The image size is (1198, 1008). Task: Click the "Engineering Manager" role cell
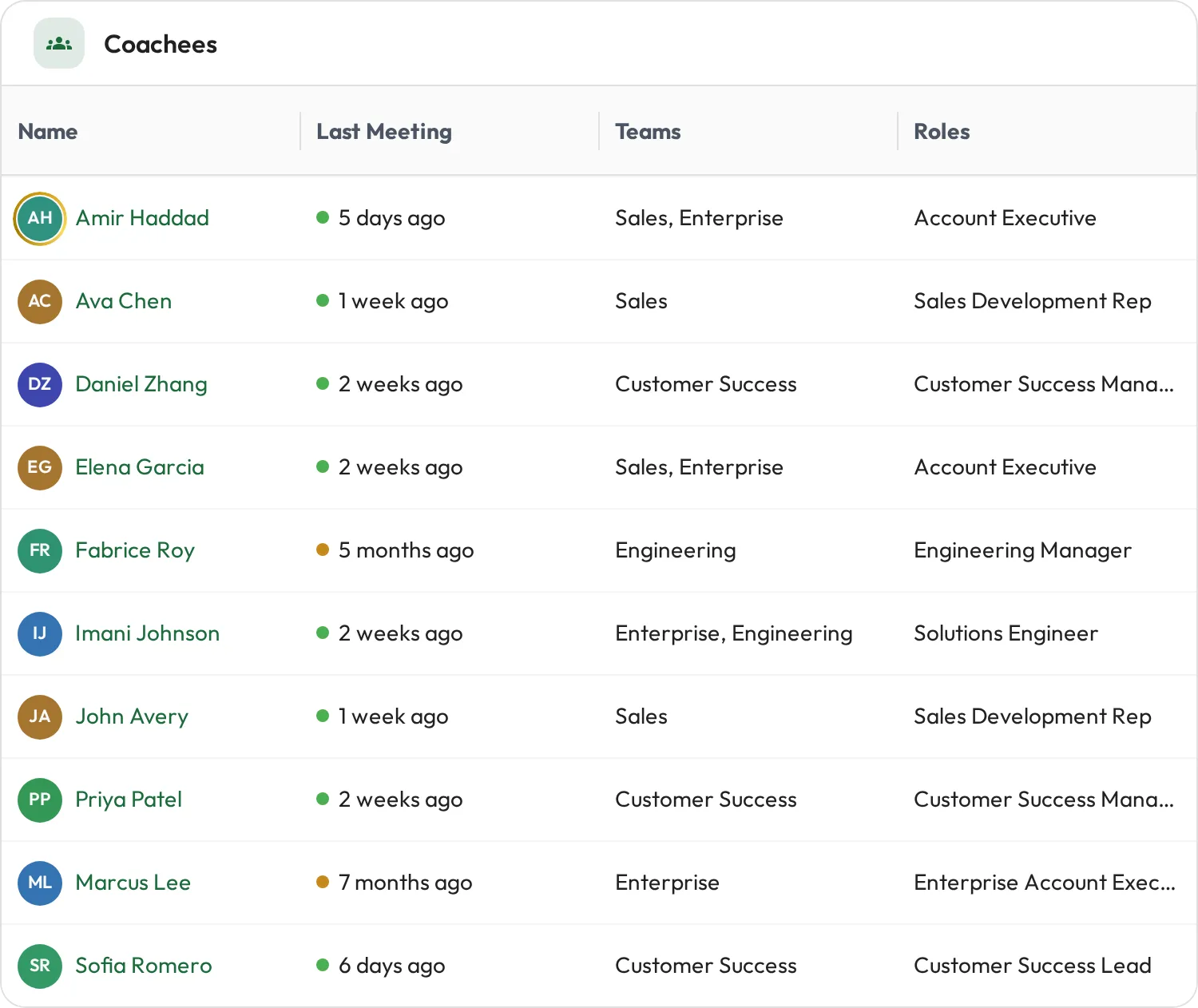click(1022, 550)
